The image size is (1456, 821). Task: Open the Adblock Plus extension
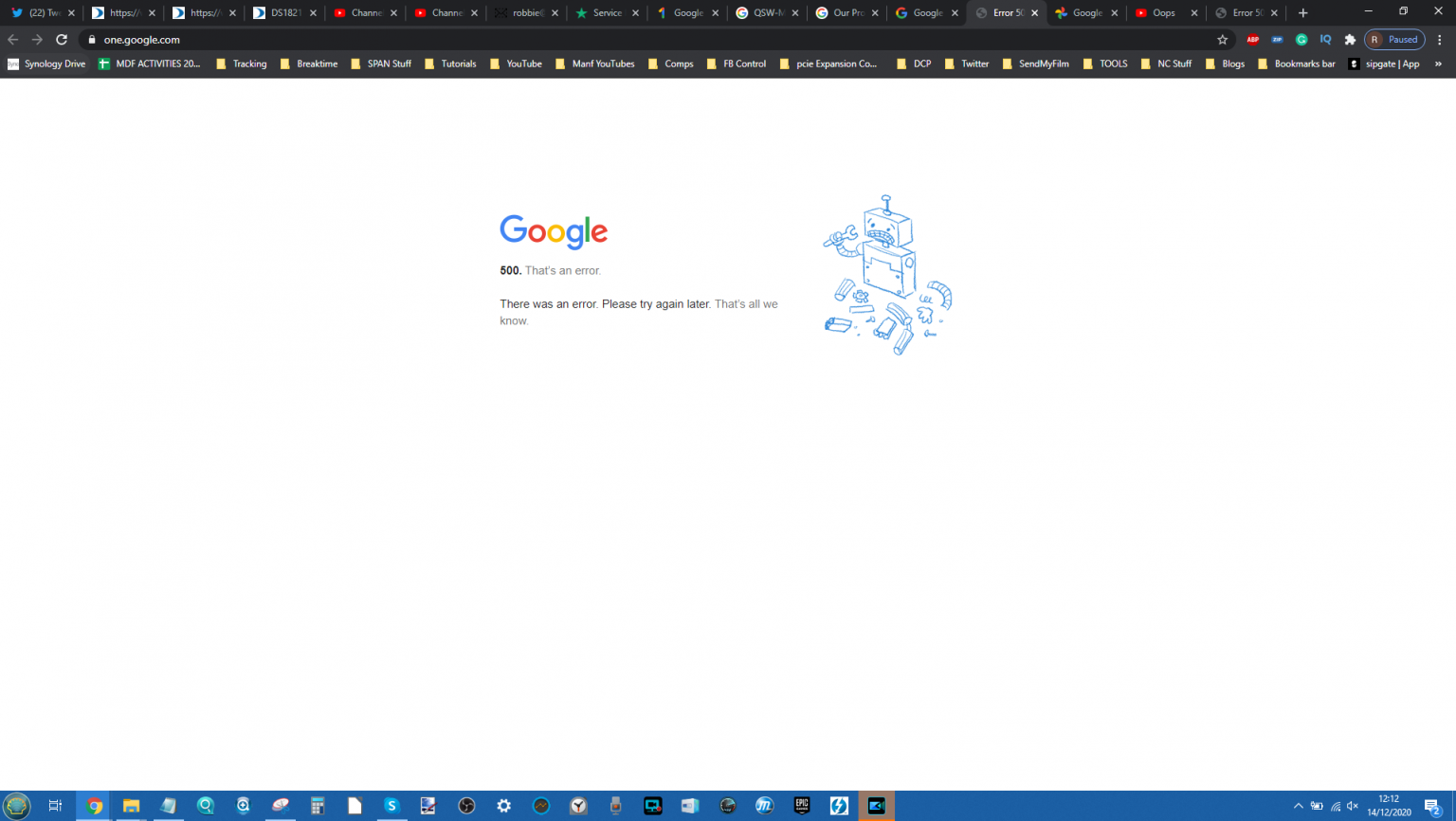click(x=1252, y=40)
